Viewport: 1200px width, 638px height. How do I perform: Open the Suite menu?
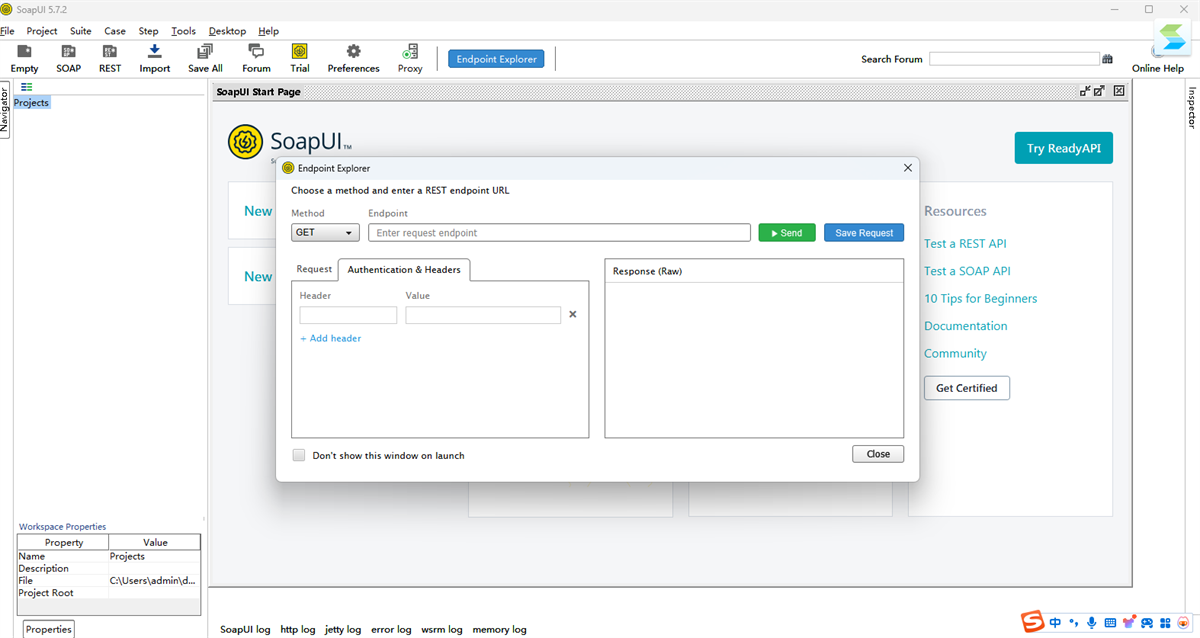tap(81, 31)
